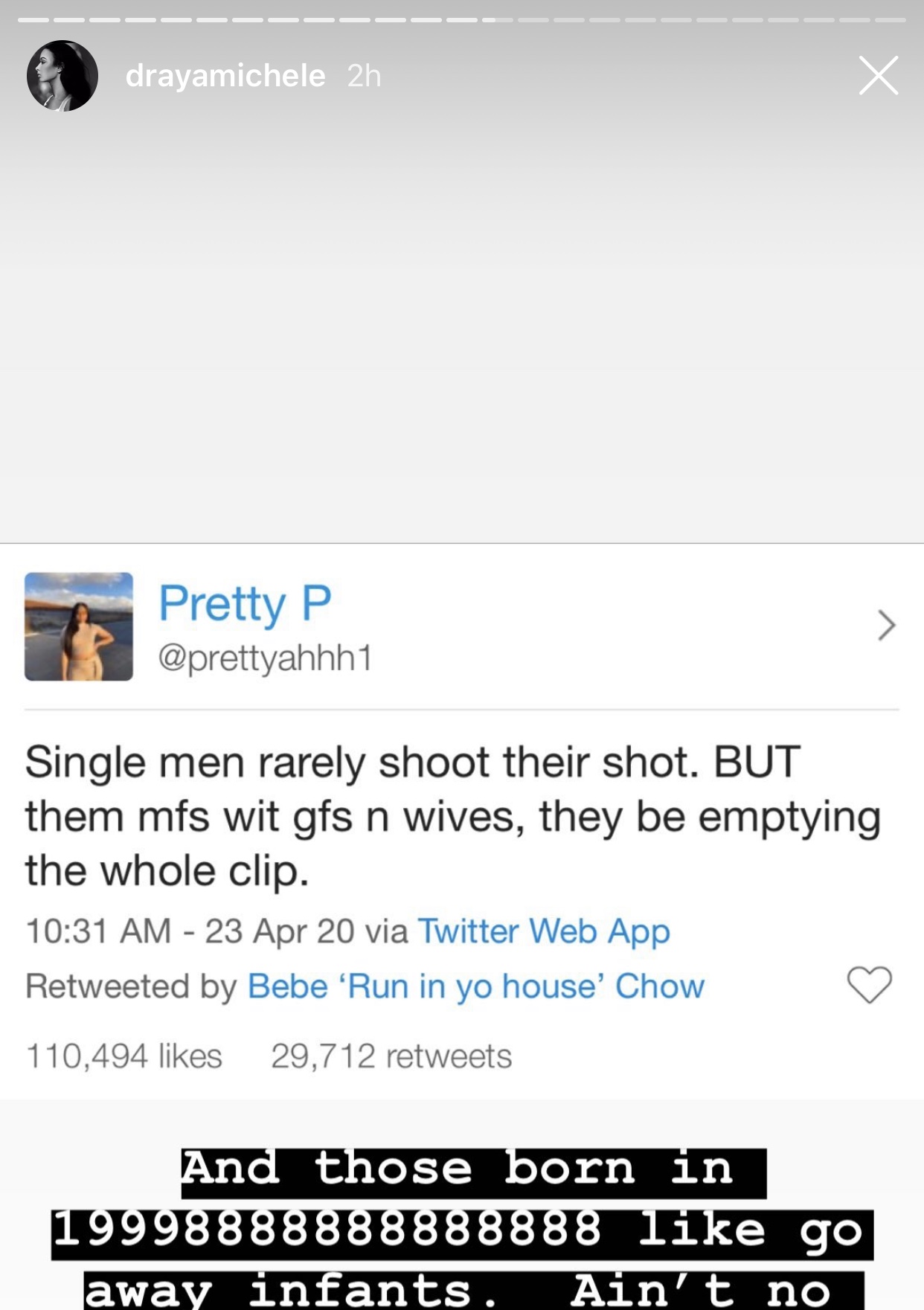Tap the blank gray area of the story

pyautogui.click(x=461, y=320)
